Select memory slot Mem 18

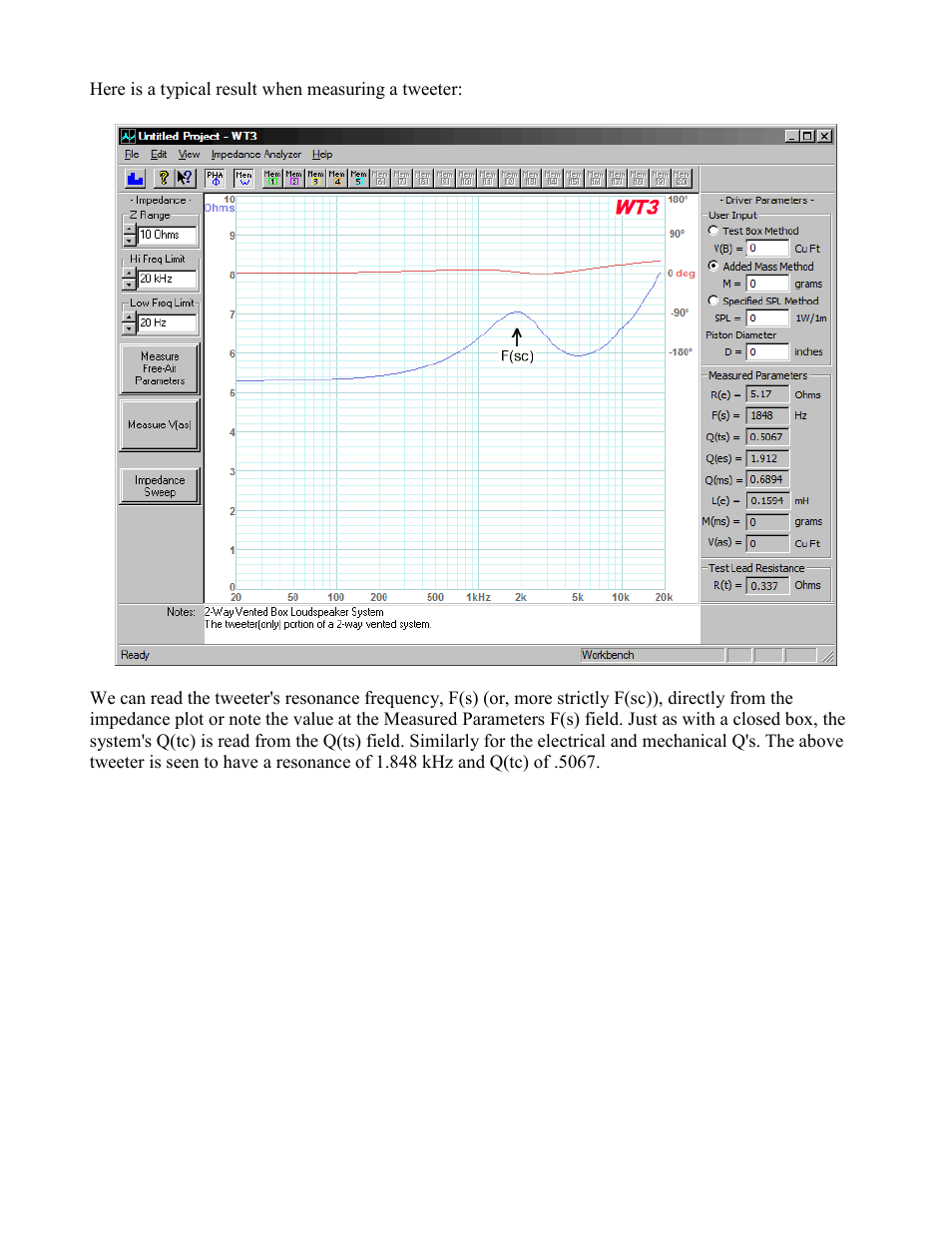coord(640,178)
